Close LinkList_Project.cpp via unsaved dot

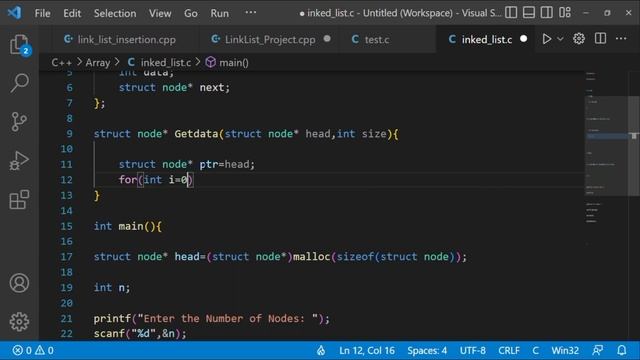click(x=327, y=39)
